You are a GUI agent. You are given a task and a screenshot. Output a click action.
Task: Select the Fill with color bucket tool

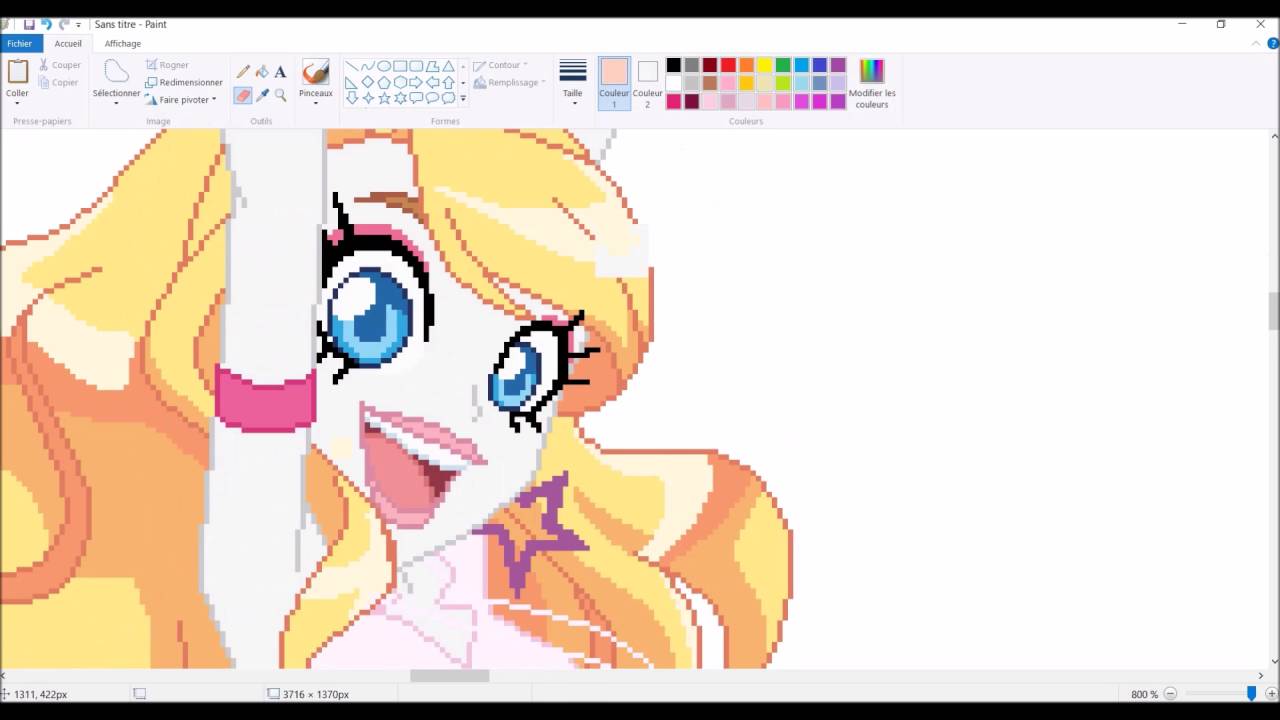pyautogui.click(x=262, y=72)
